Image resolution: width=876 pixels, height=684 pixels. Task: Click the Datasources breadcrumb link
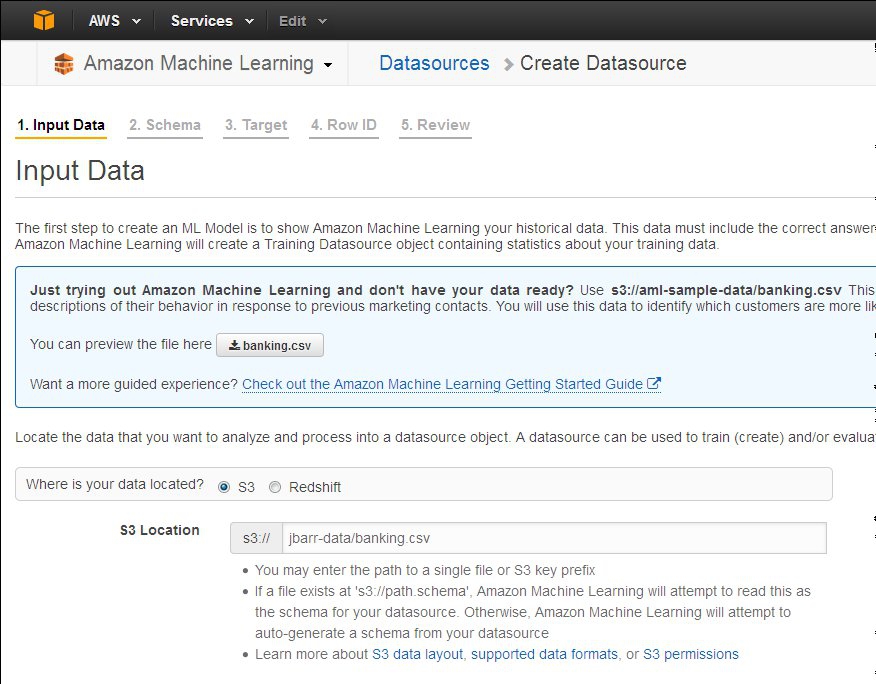(434, 63)
